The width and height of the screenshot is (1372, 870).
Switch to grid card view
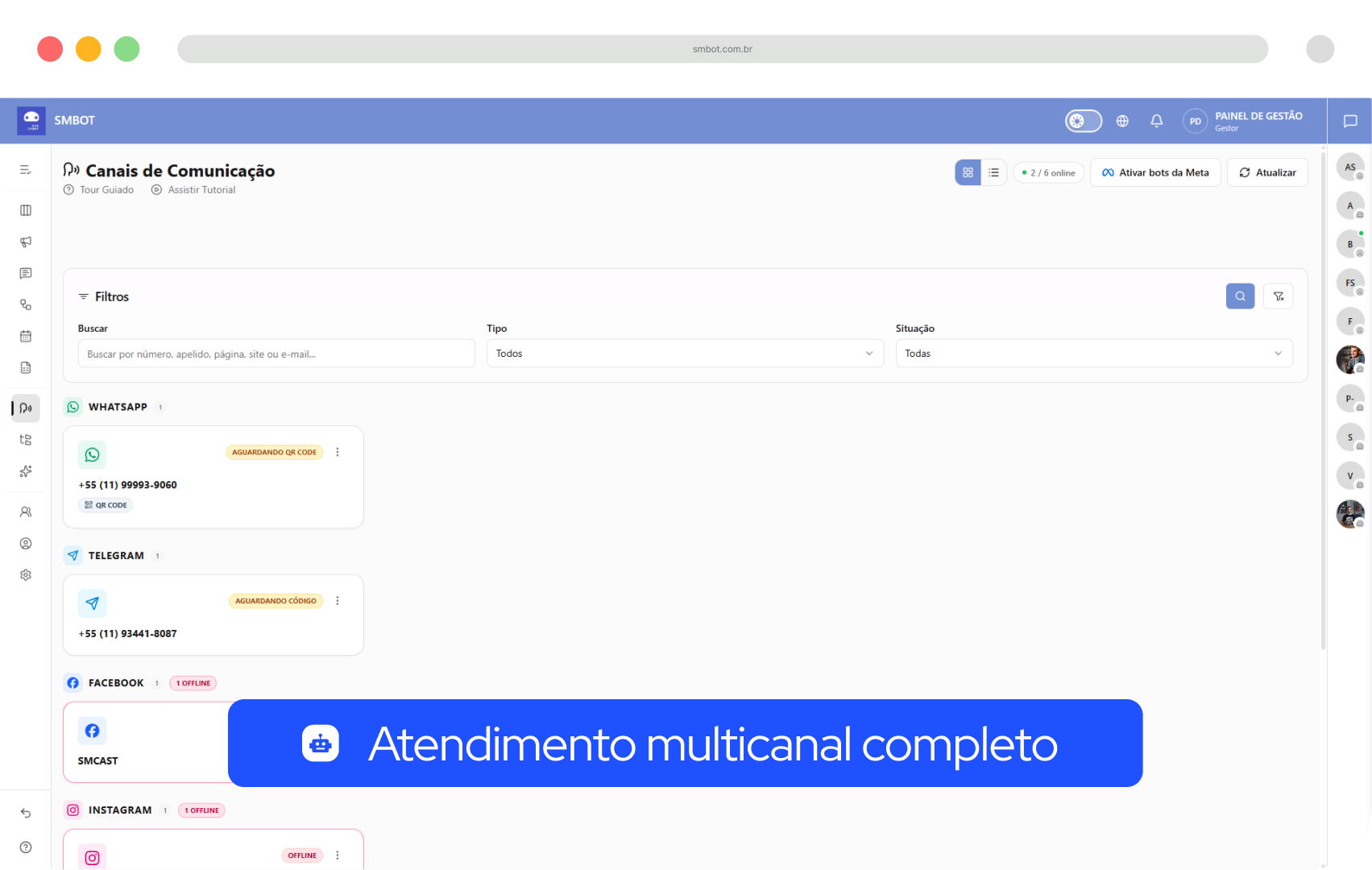[968, 172]
